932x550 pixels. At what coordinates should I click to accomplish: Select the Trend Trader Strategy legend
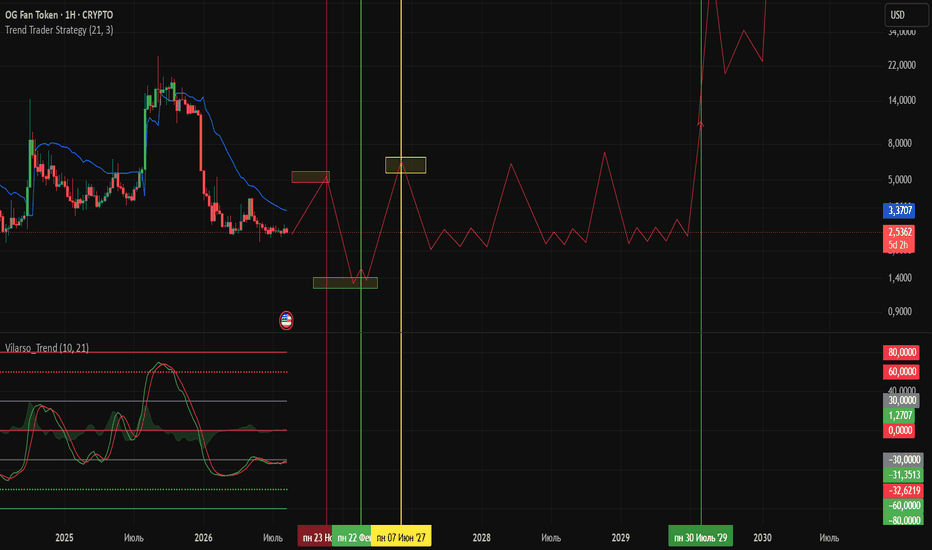(x=59, y=30)
